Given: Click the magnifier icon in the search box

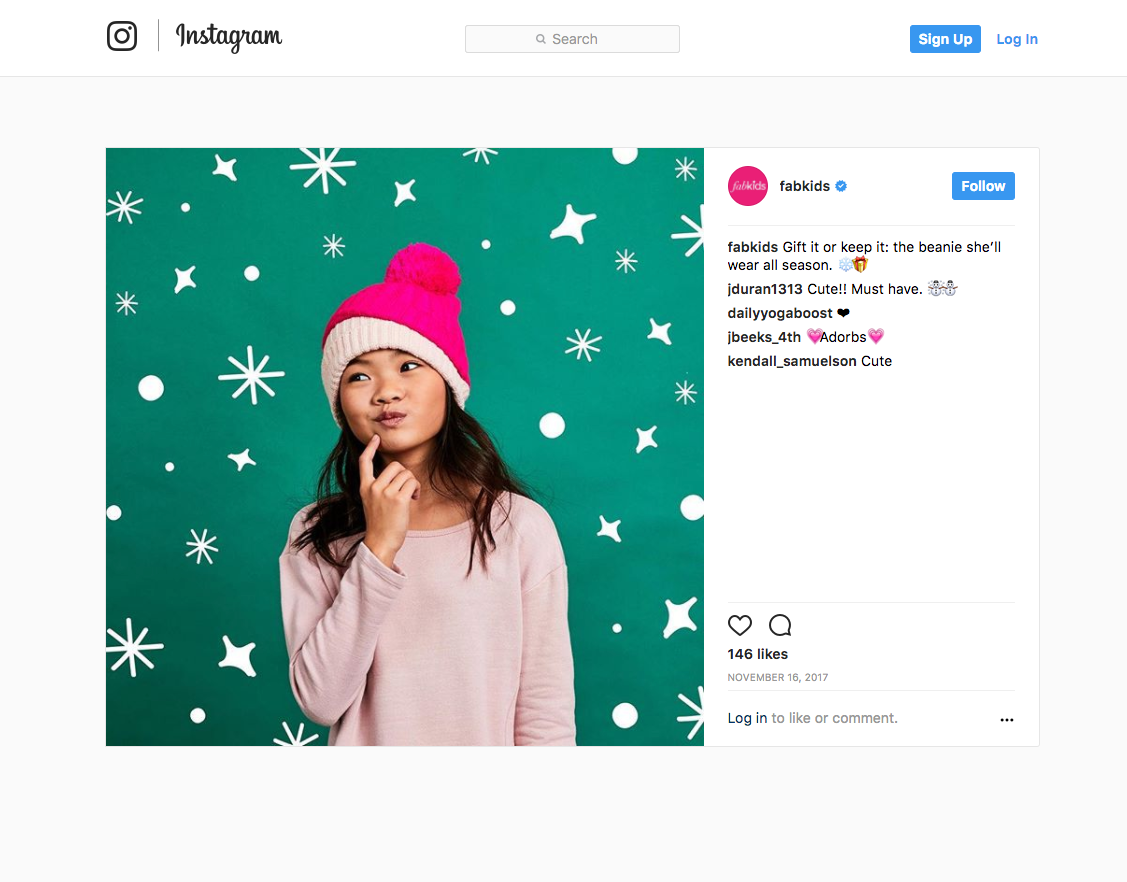Looking at the screenshot, I should tap(540, 39).
